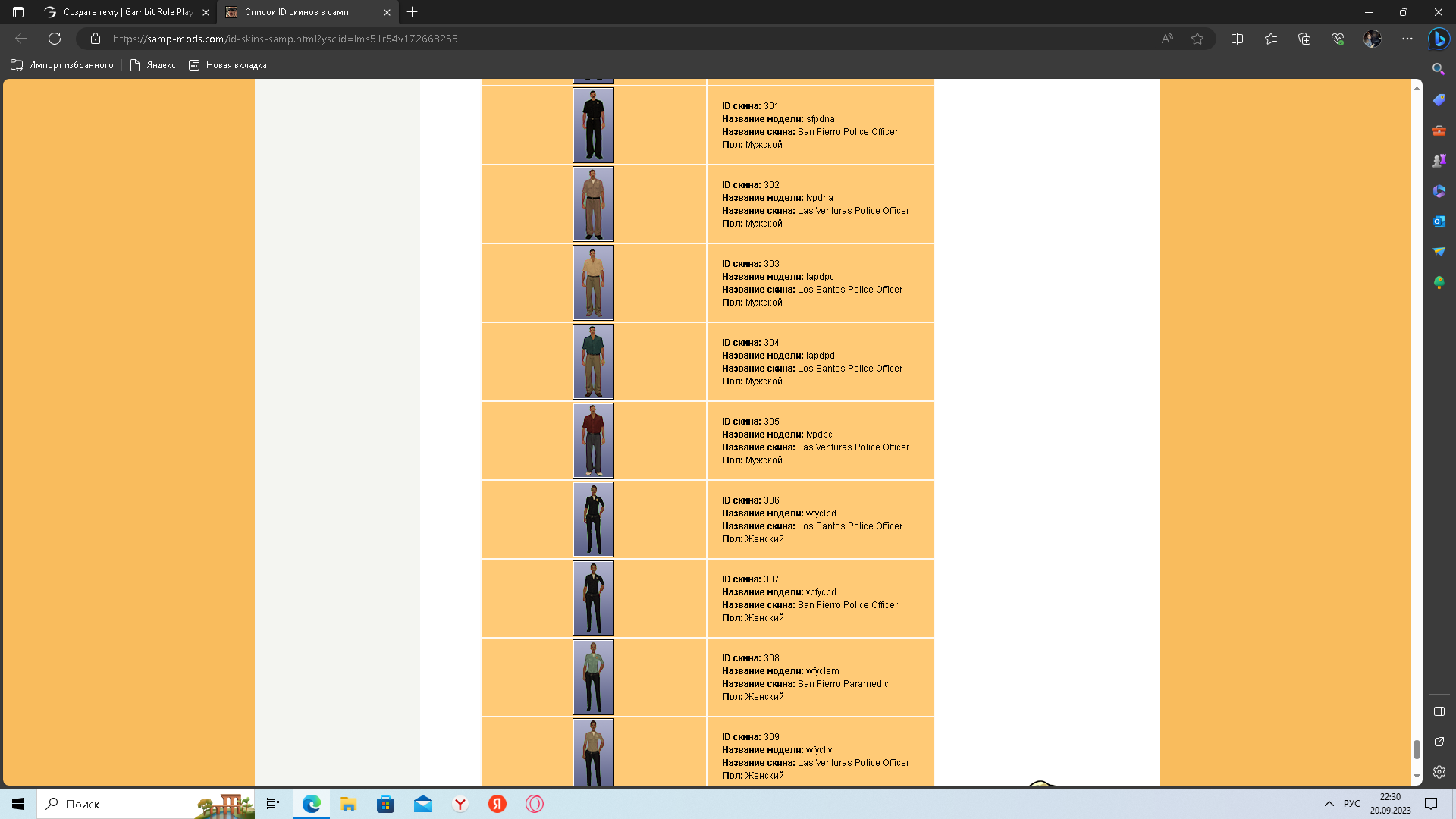
Task: Open sidebar tree E-tree icon
Action: (x=1439, y=283)
